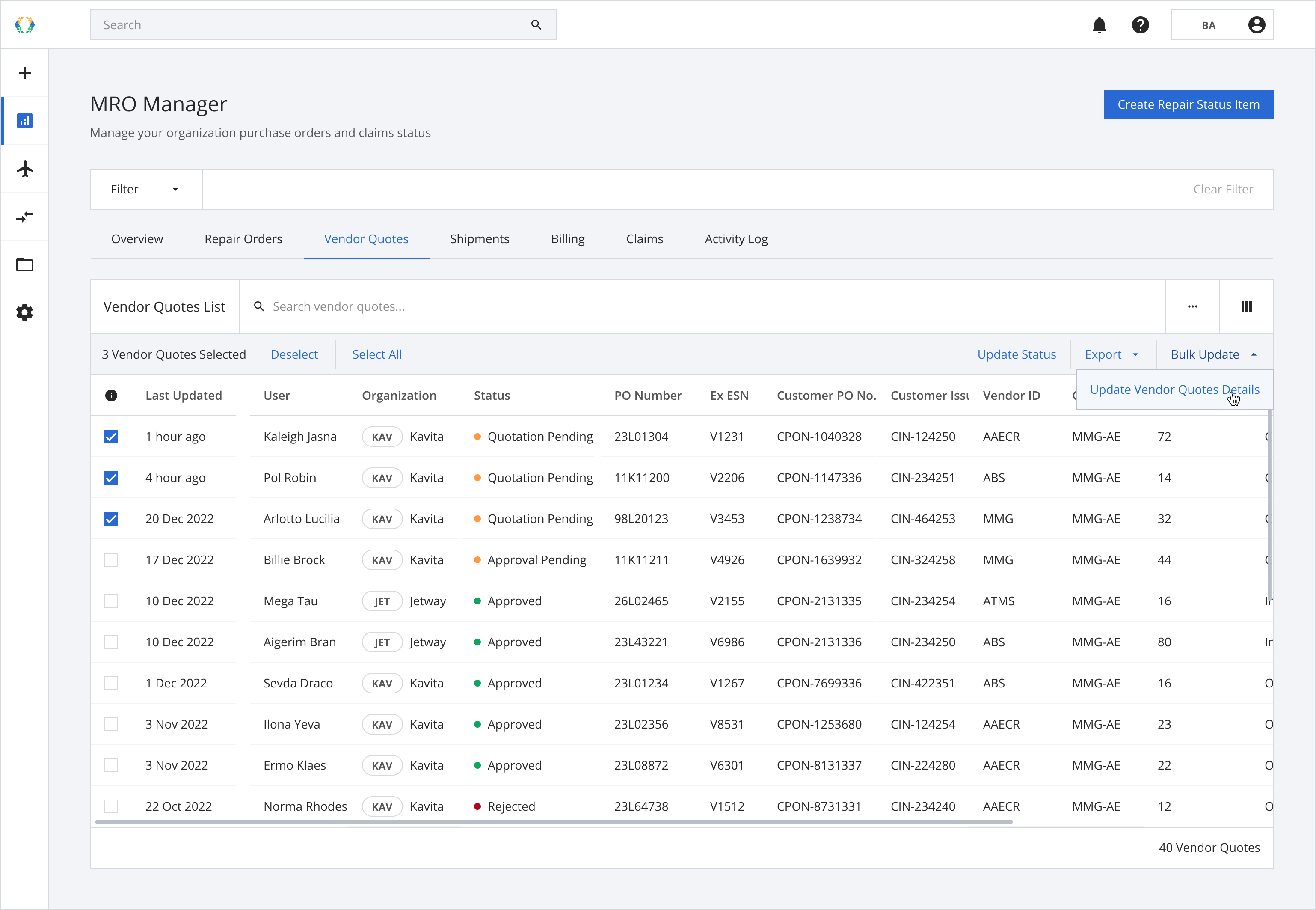Click the Deselect link
The width and height of the screenshot is (1316, 910).
(x=294, y=354)
